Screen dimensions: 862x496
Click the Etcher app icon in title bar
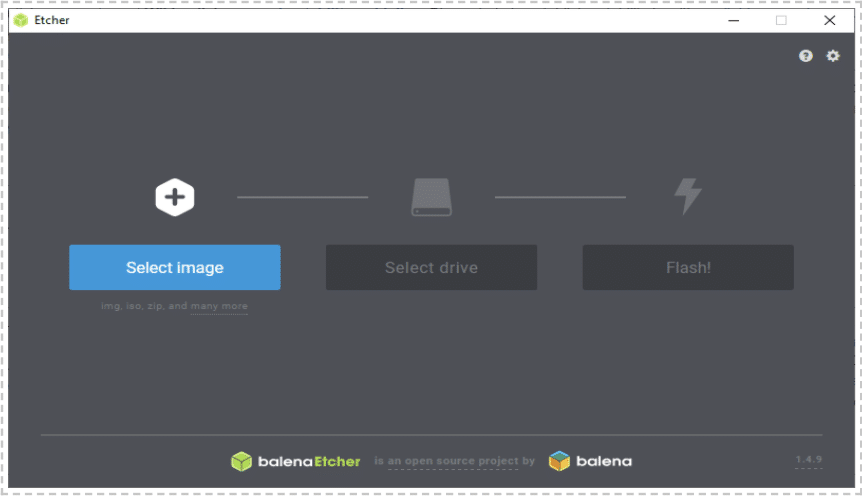[x=21, y=20]
